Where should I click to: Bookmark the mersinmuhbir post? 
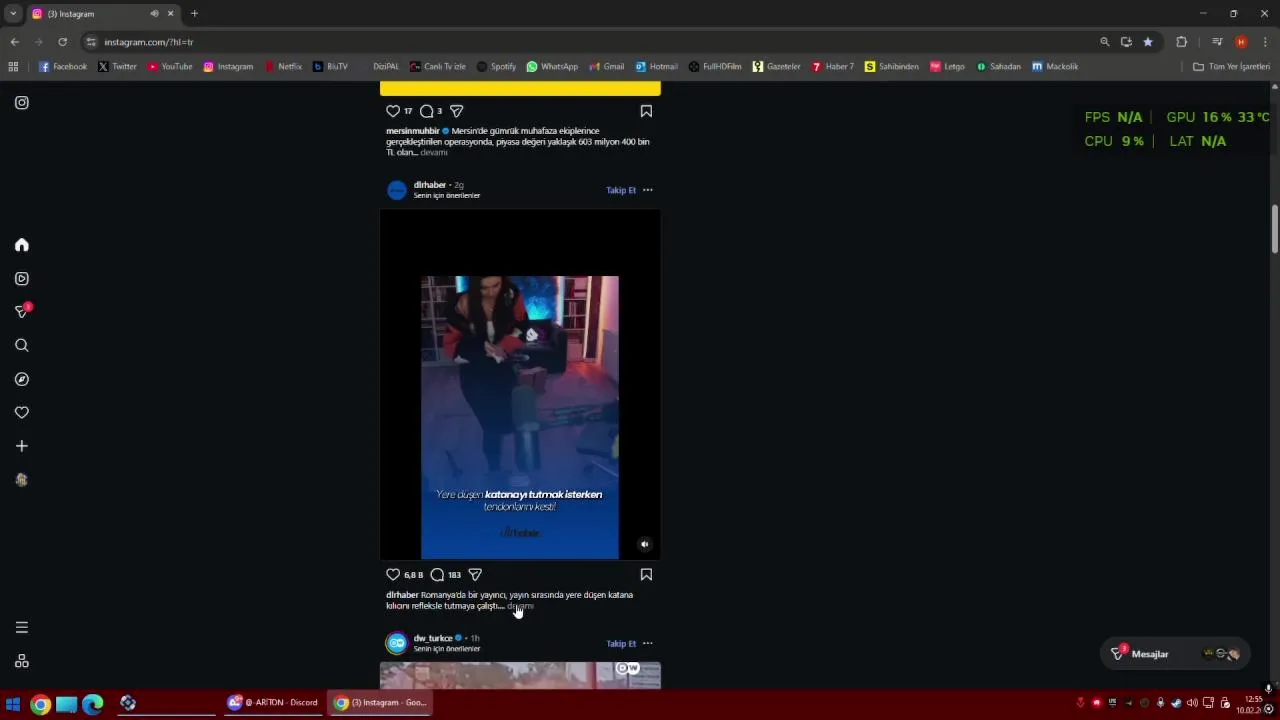coord(646,111)
